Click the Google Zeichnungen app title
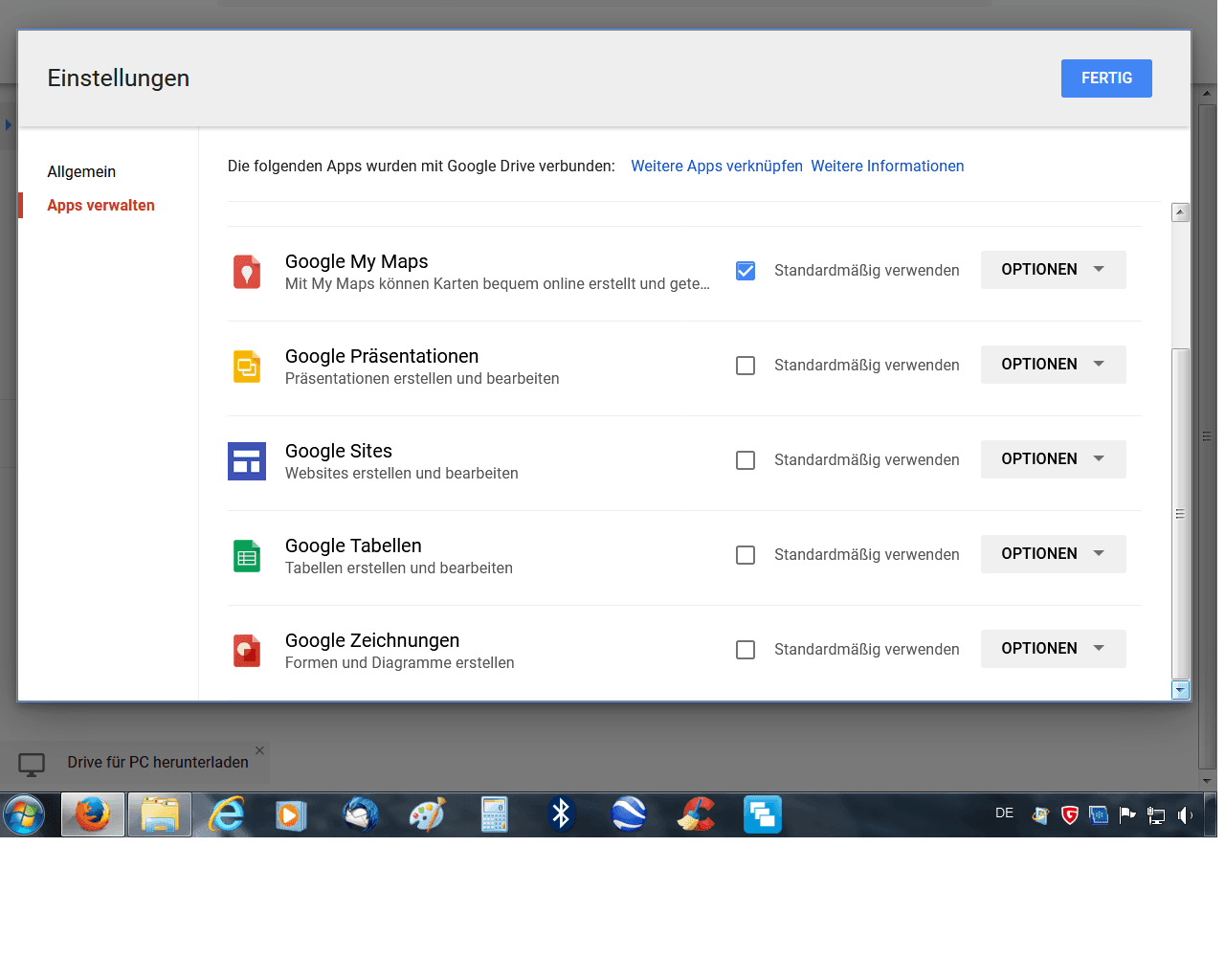This screenshot has width=1225, height=980. [372, 641]
